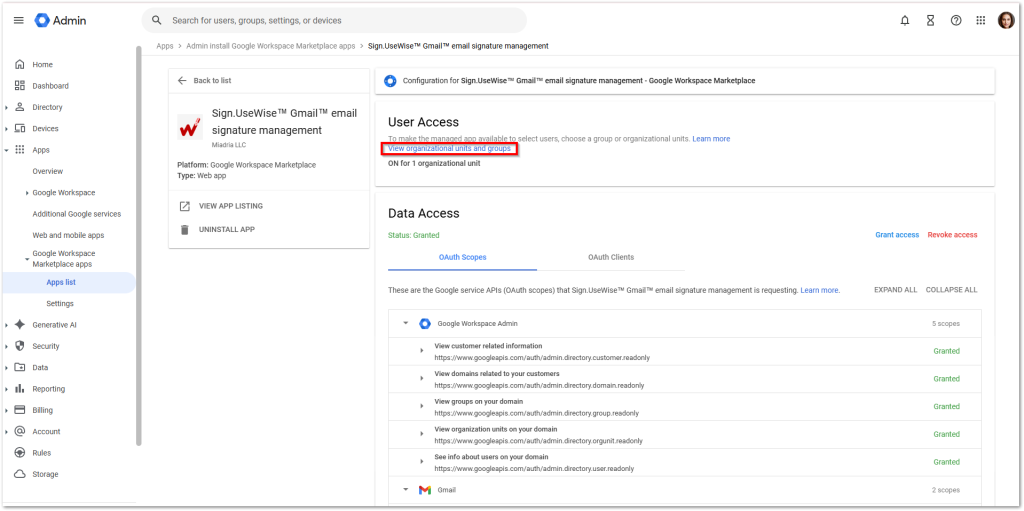Click the notifications bell icon
Screen dimensions: 1024x511
tap(904, 20)
